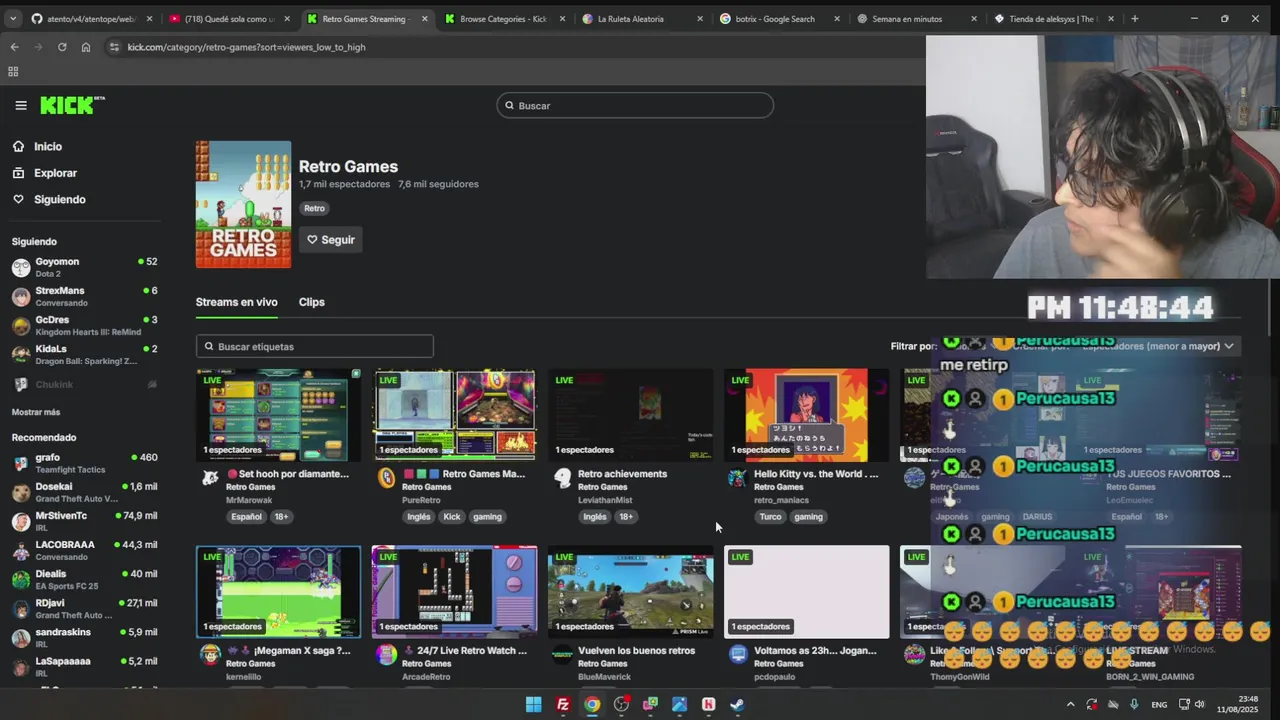Viewport: 1280px width, 720px height.
Task: Click the Retro Games Ma... stream title
Action: point(483,474)
